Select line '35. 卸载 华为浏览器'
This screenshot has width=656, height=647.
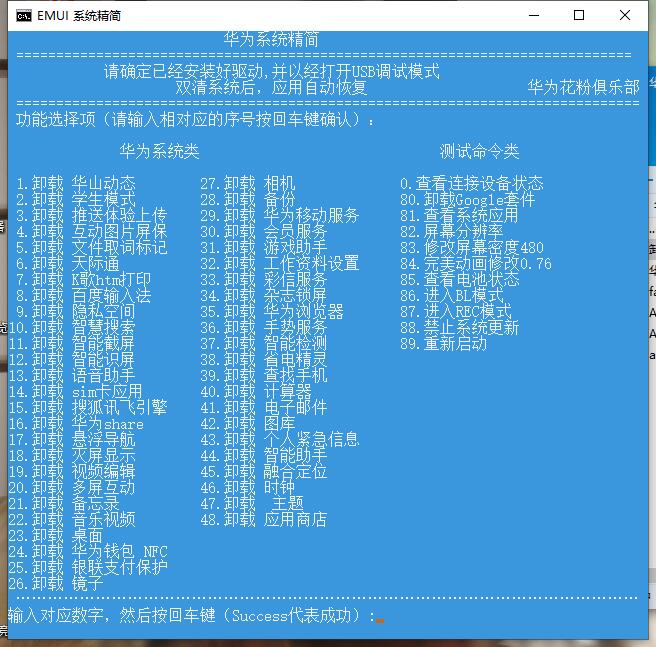[x=272, y=312]
